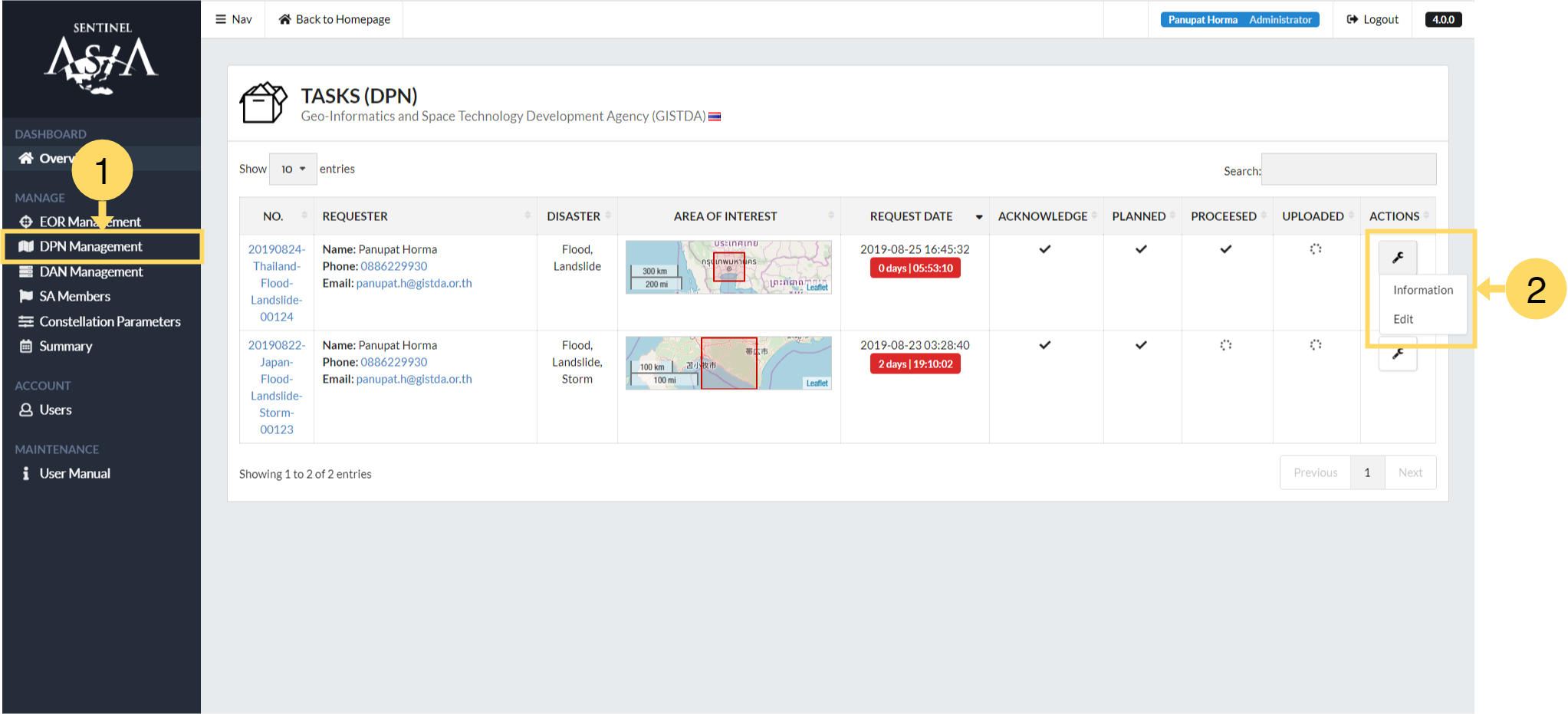Image resolution: width=1568 pixels, height=714 pixels.
Task: Click the Sentinel Asia logo
Action: click(101, 61)
